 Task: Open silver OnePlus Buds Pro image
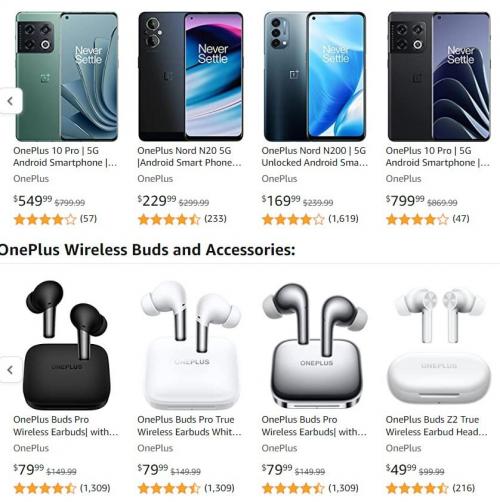tap(315, 345)
